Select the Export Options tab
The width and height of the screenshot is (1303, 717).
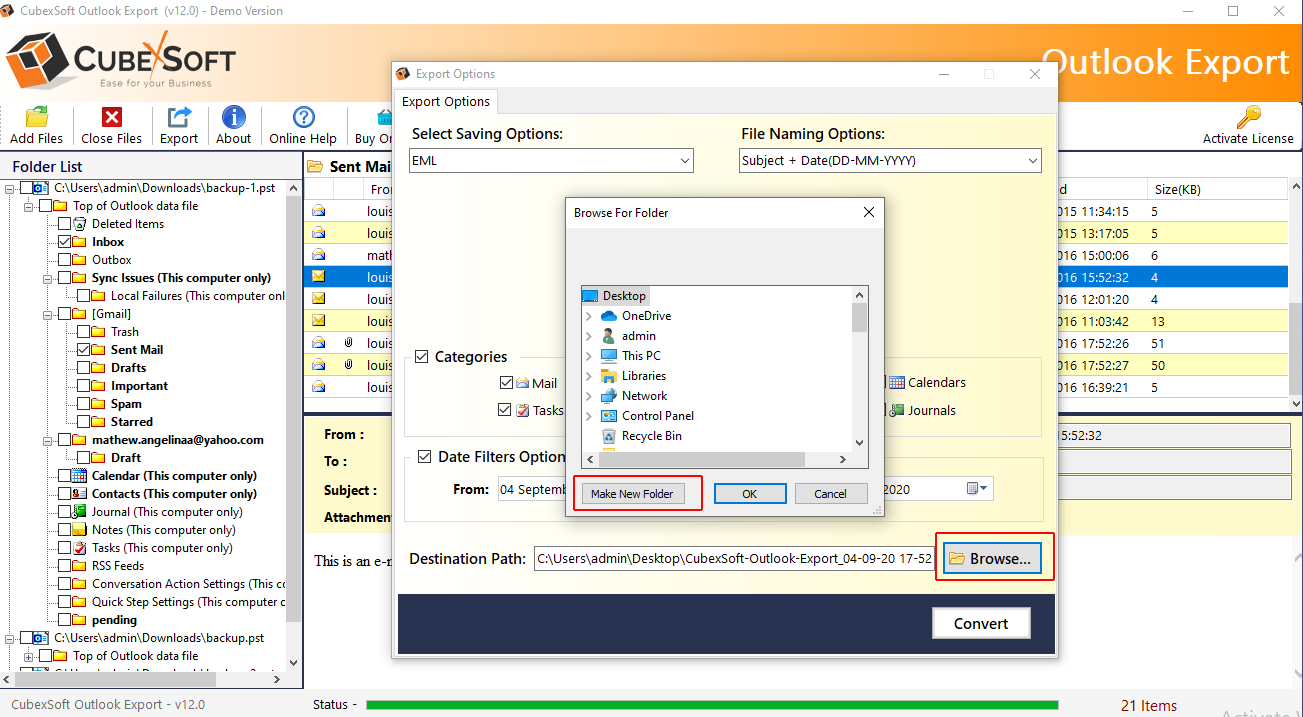445,102
